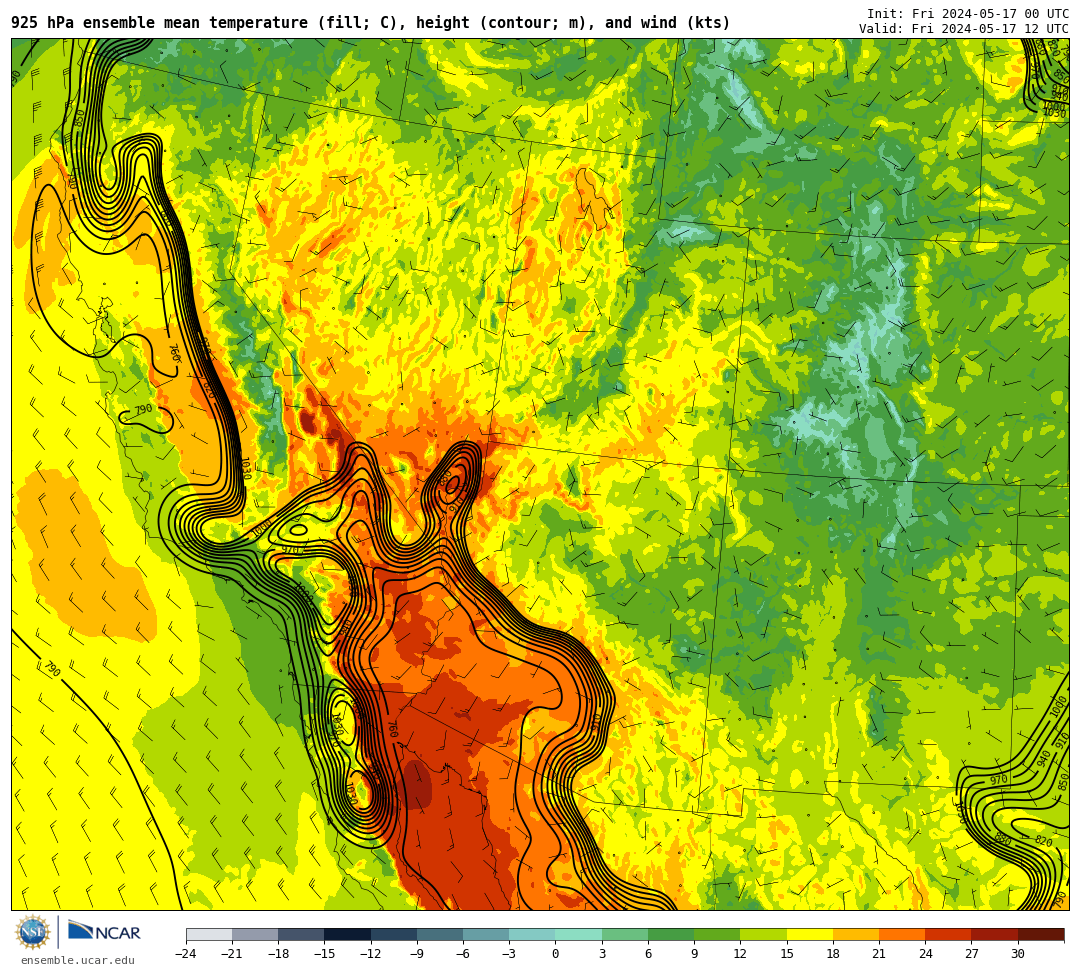Click the -15 colorbar tick label
This screenshot has height=973, width=1080.
[324, 954]
